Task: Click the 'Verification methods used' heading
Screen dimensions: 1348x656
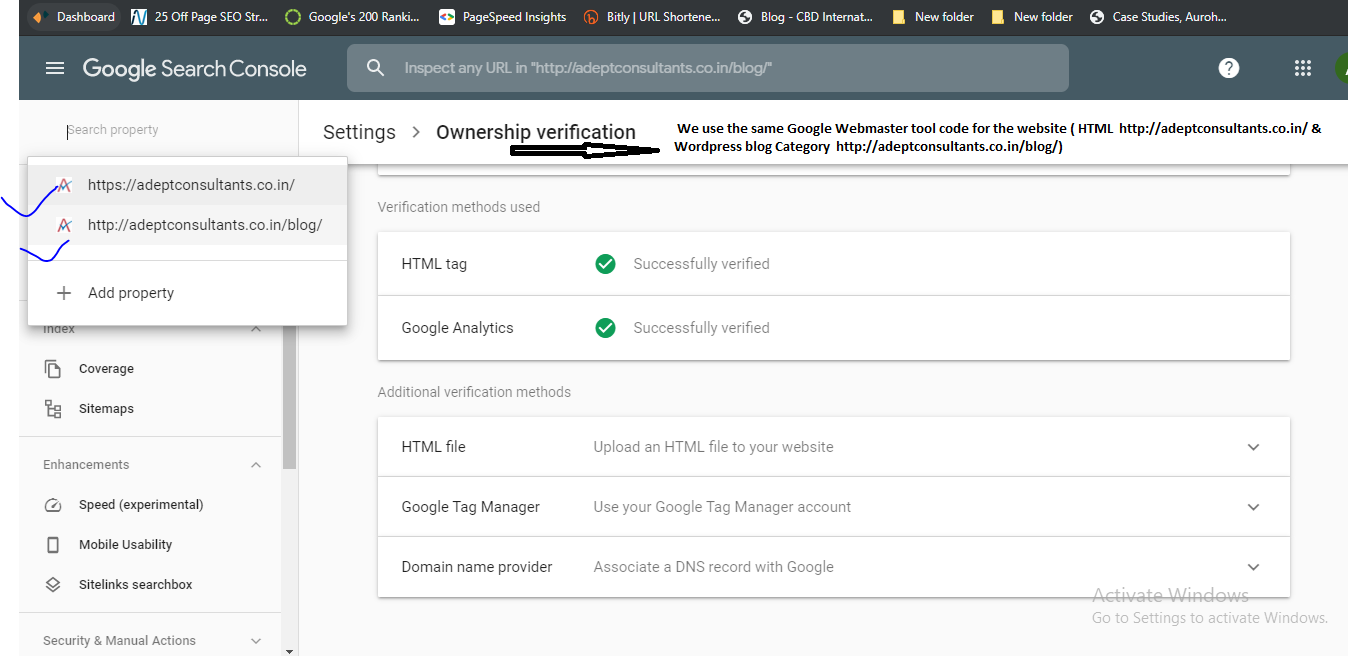Action: (459, 207)
